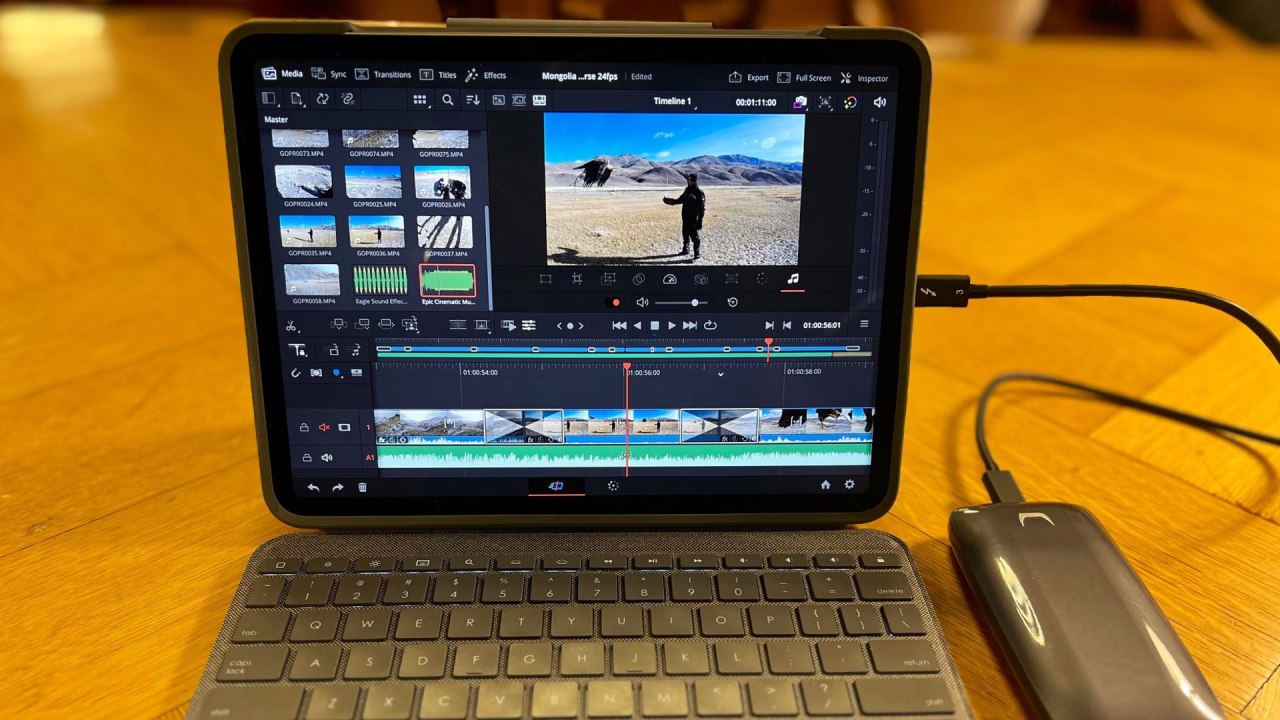This screenshot has width=1280, height=720.
Task: Open the sort order menu
Action: 472,100
